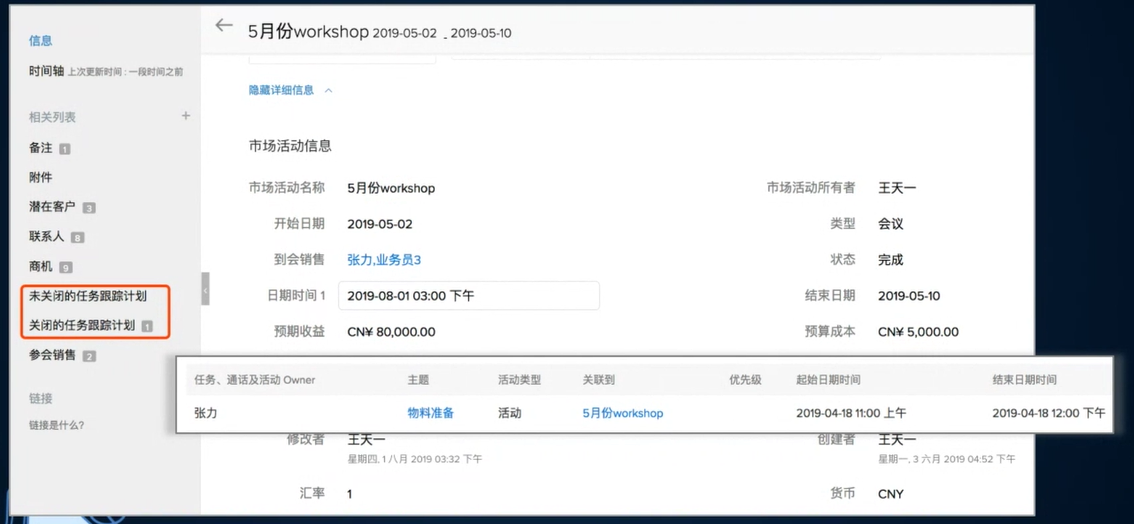Select 关闭的任务跟踪计划 list
1134x524 pixels.
pos(82,326)
